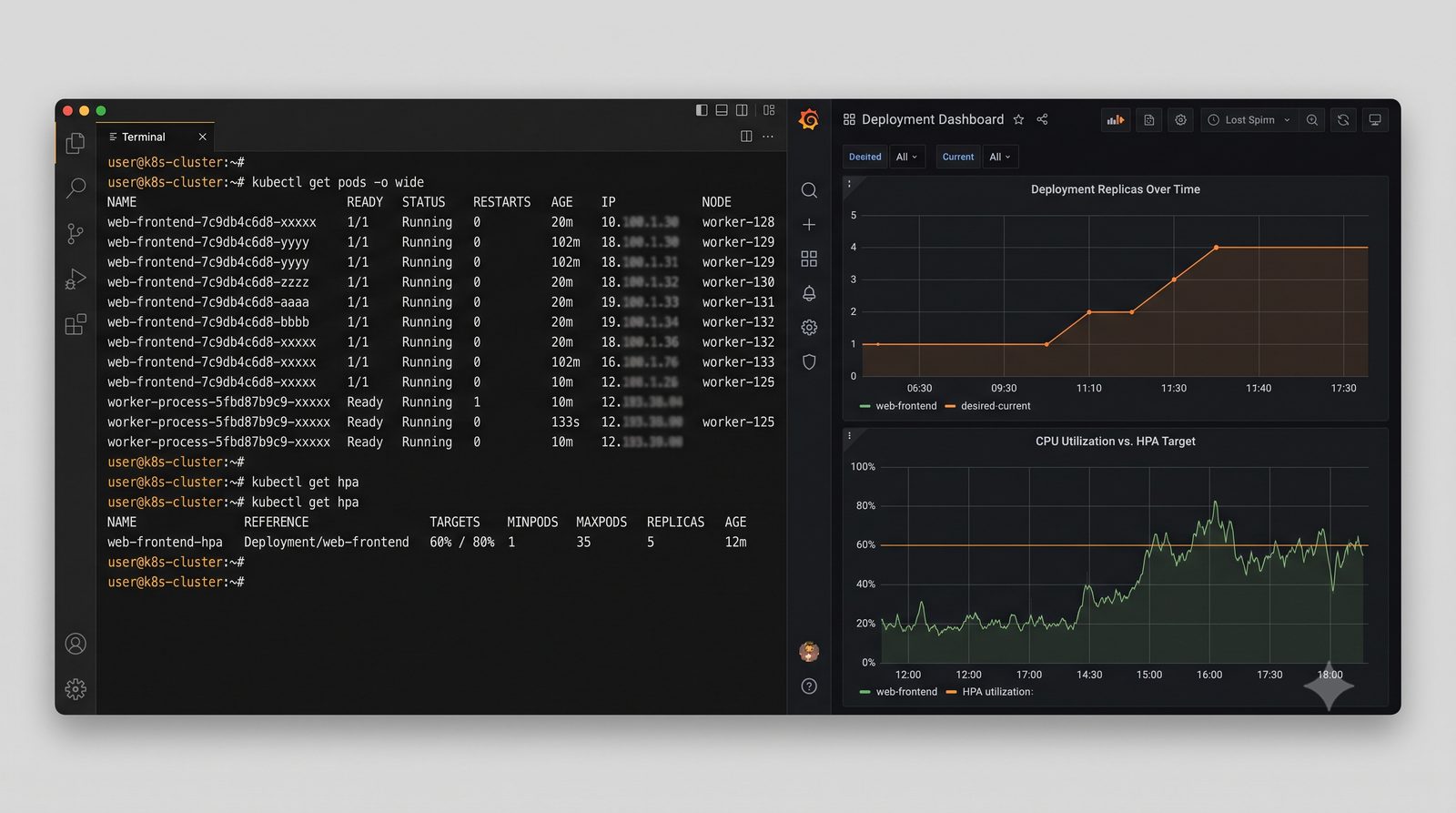The width and height of the screenshot is (1456, 813).
Task: Click web-frontend-7c9db4c6d8-aaaa pod name
Action: coord(208,302)
